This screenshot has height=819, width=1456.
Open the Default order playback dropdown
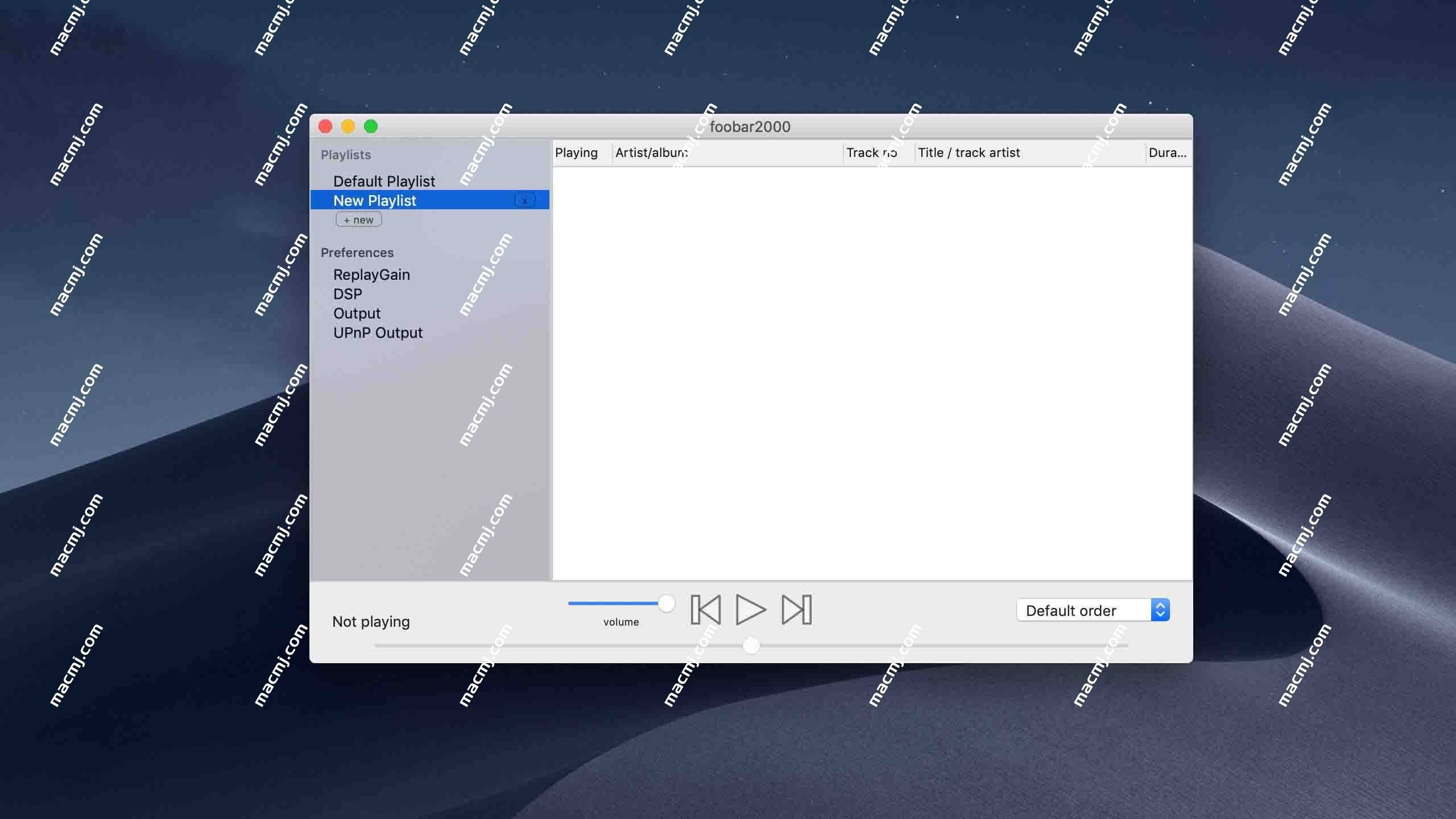click(x=1093, y=610)
